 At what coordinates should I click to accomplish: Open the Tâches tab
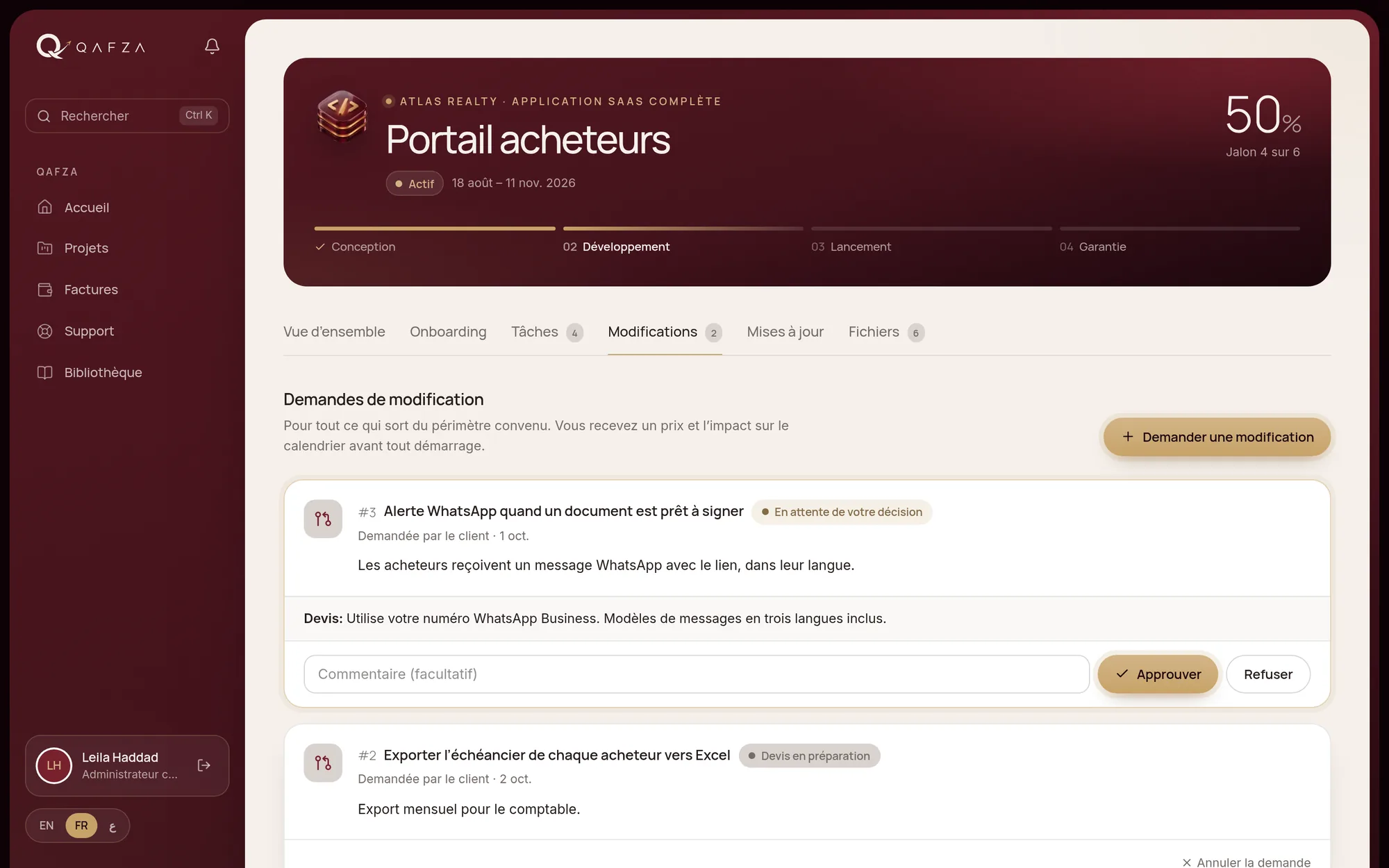point(547,333)
